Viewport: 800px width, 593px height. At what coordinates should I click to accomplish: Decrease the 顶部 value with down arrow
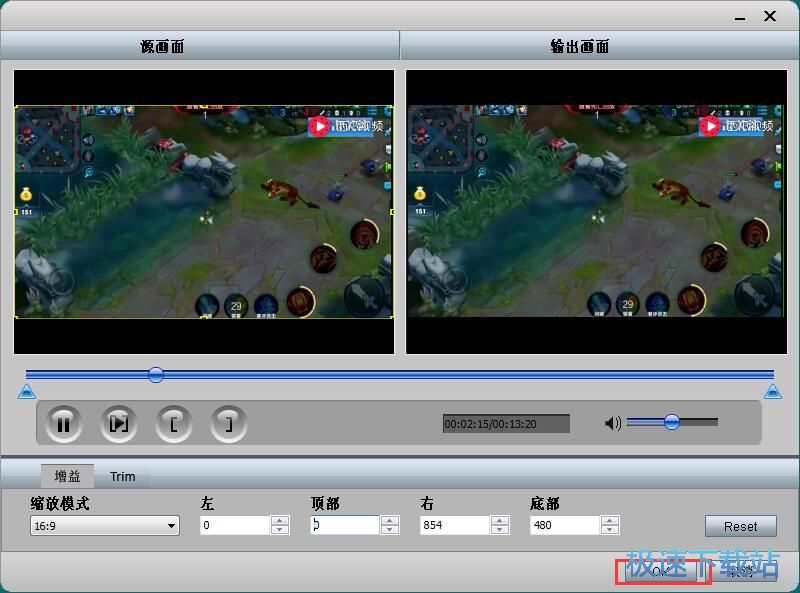(390, 530)
